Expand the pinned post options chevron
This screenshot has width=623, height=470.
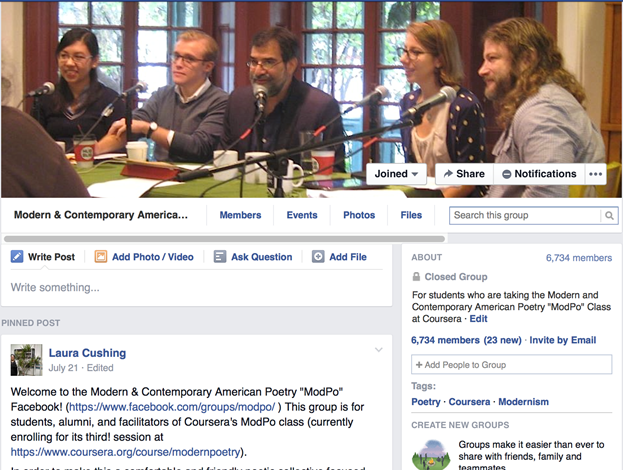[x=379, y=350]
